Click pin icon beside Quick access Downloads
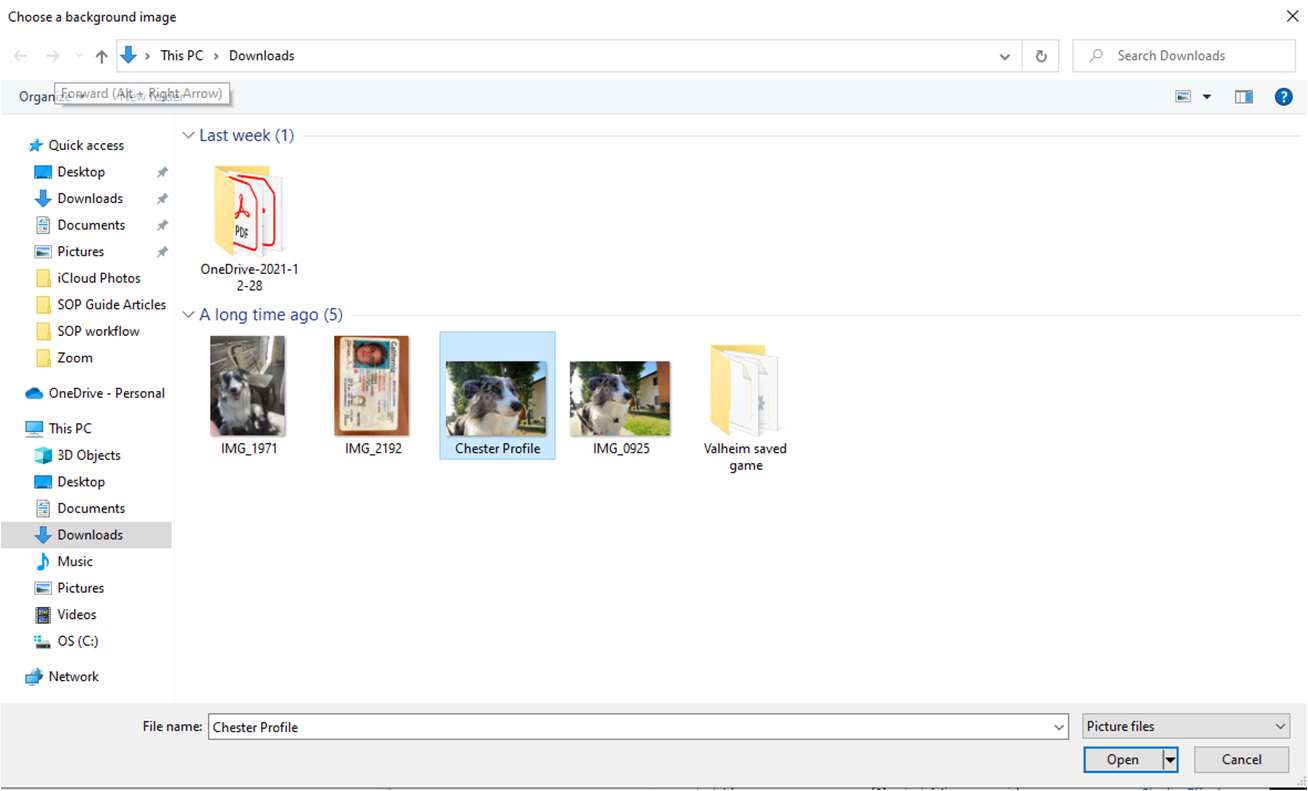The width and height of the screenshot is (1308, 791). [x=162, y=198]
